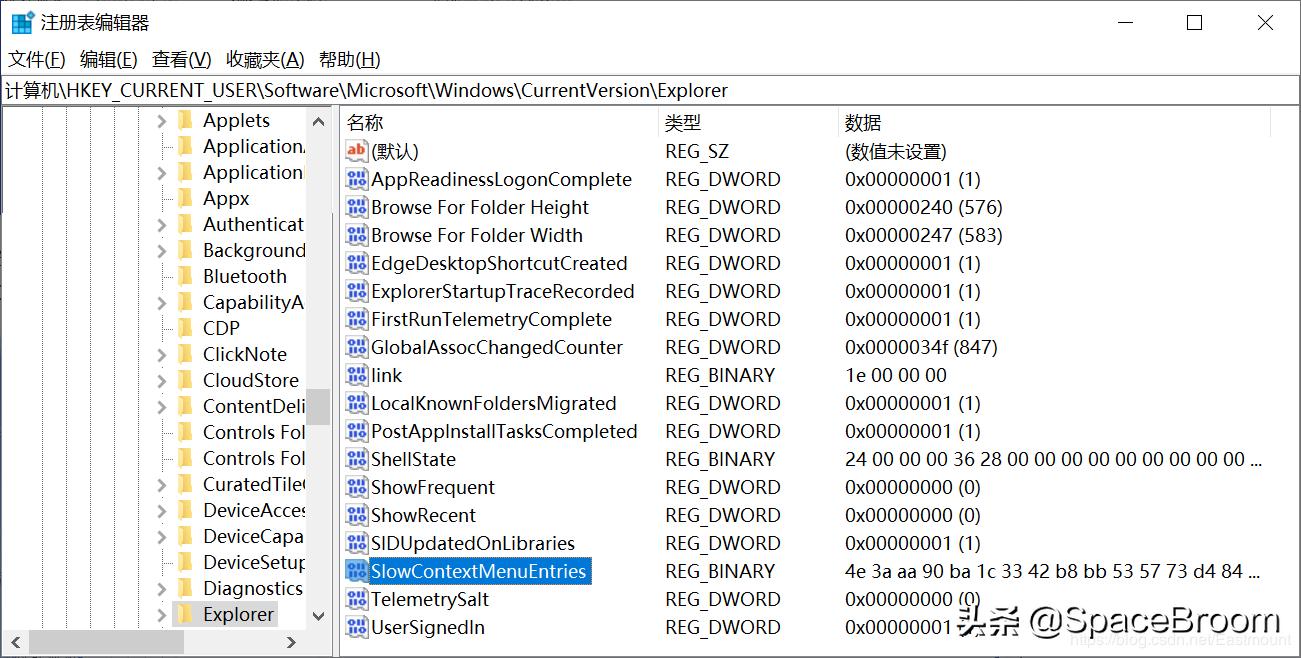Select the SlowContextMenuEntries value

478,571
